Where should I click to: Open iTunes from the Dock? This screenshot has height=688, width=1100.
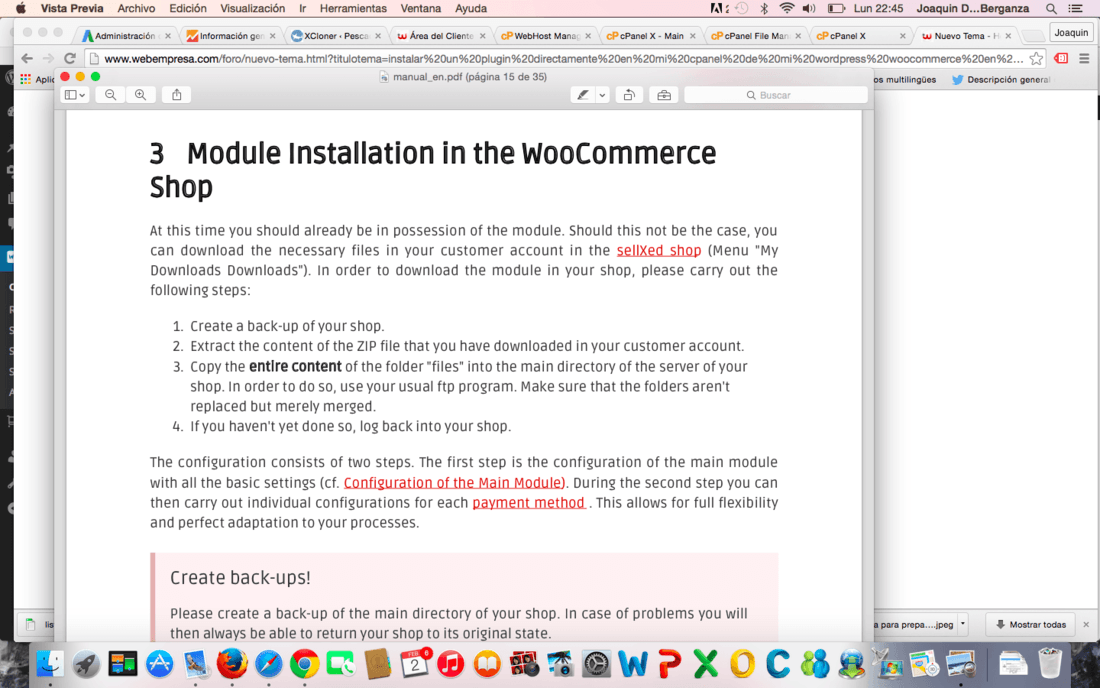[x=450, y=663]
